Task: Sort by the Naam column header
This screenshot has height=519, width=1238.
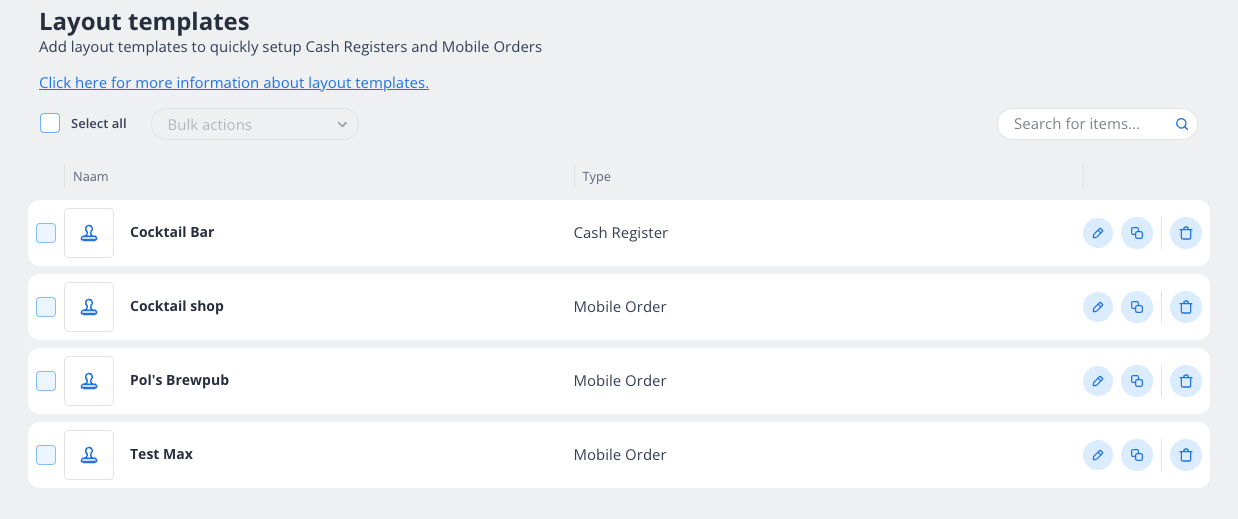Action: pyautogui.click(x=91, y=177)
